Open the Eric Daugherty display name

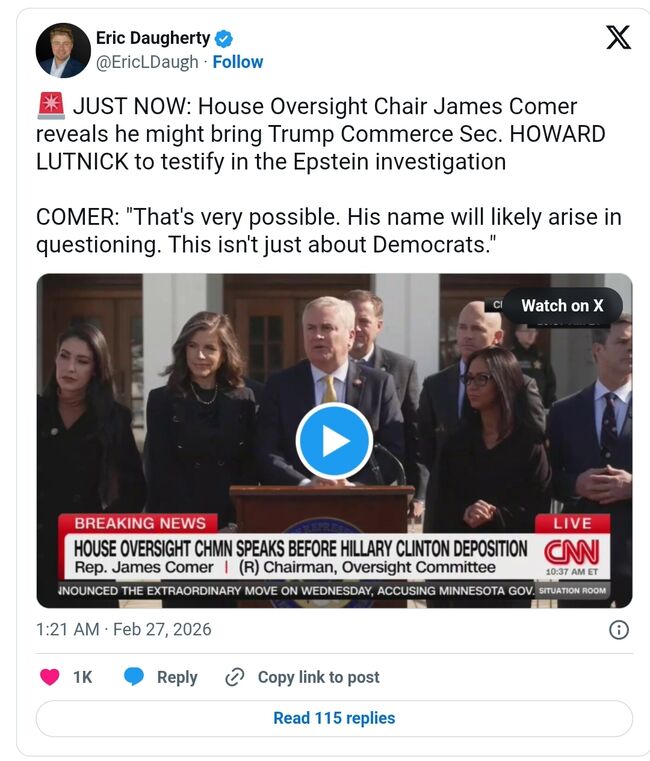click(x=153, y=38)
